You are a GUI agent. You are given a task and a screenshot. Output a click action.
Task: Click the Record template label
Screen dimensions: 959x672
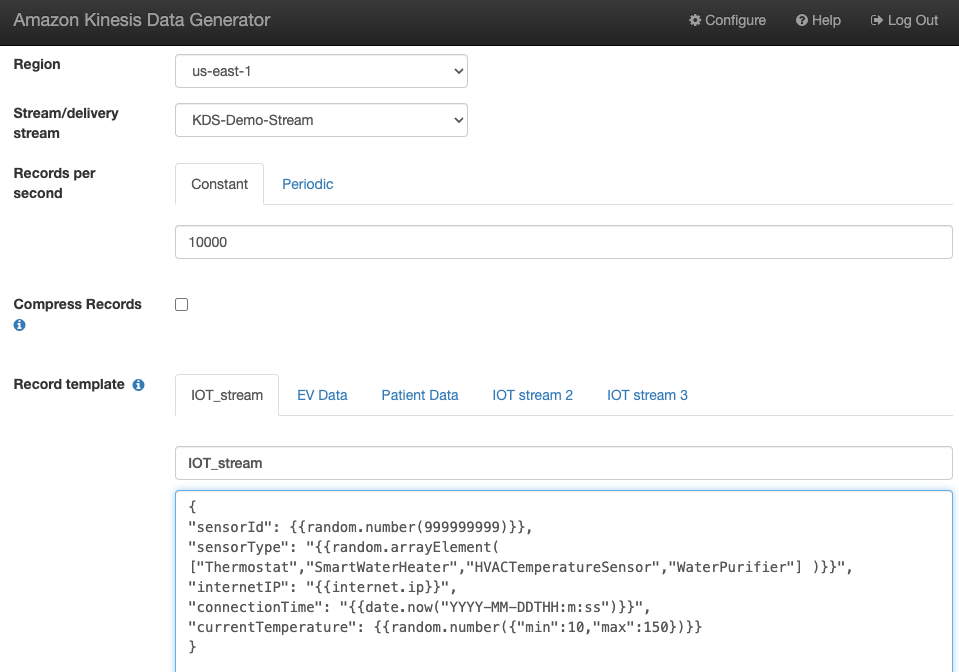69,384
